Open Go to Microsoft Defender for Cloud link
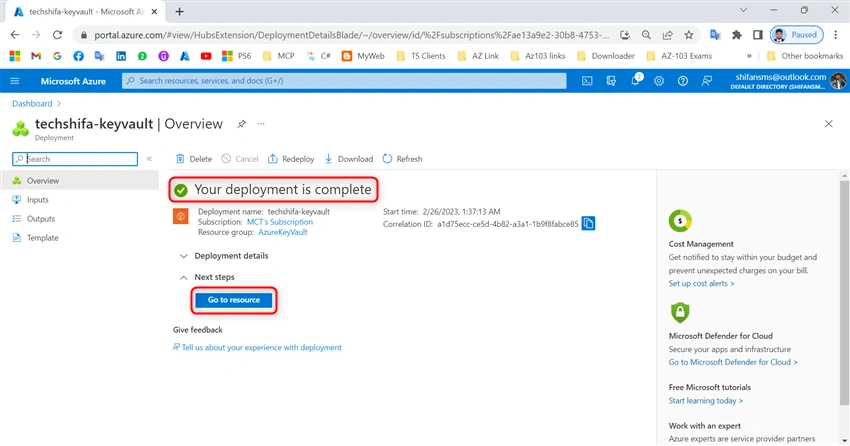The height and width of the screenshot is (446, 850). pos(732,362)
